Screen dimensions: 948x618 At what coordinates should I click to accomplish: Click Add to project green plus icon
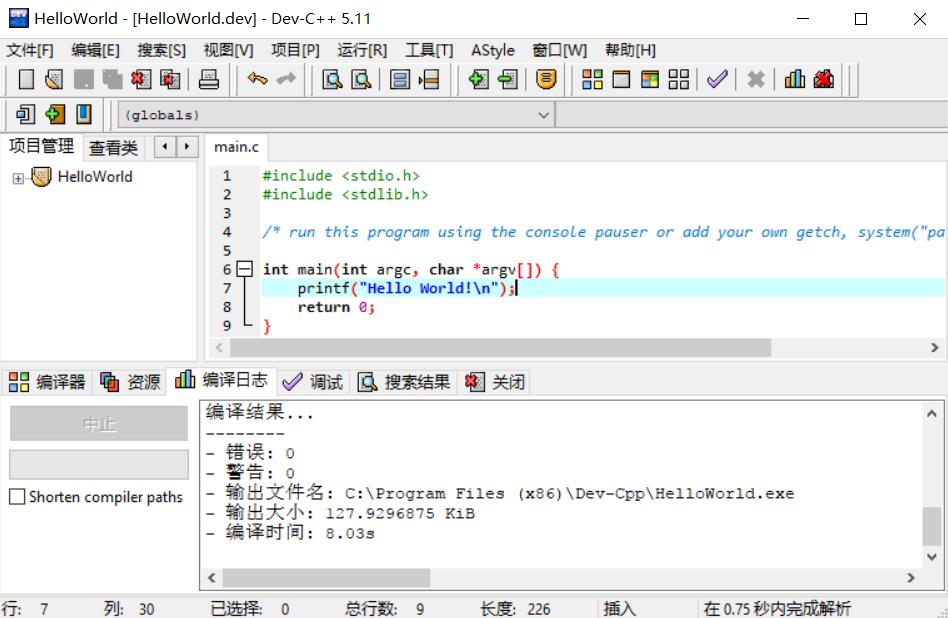(x=478, y=79)
